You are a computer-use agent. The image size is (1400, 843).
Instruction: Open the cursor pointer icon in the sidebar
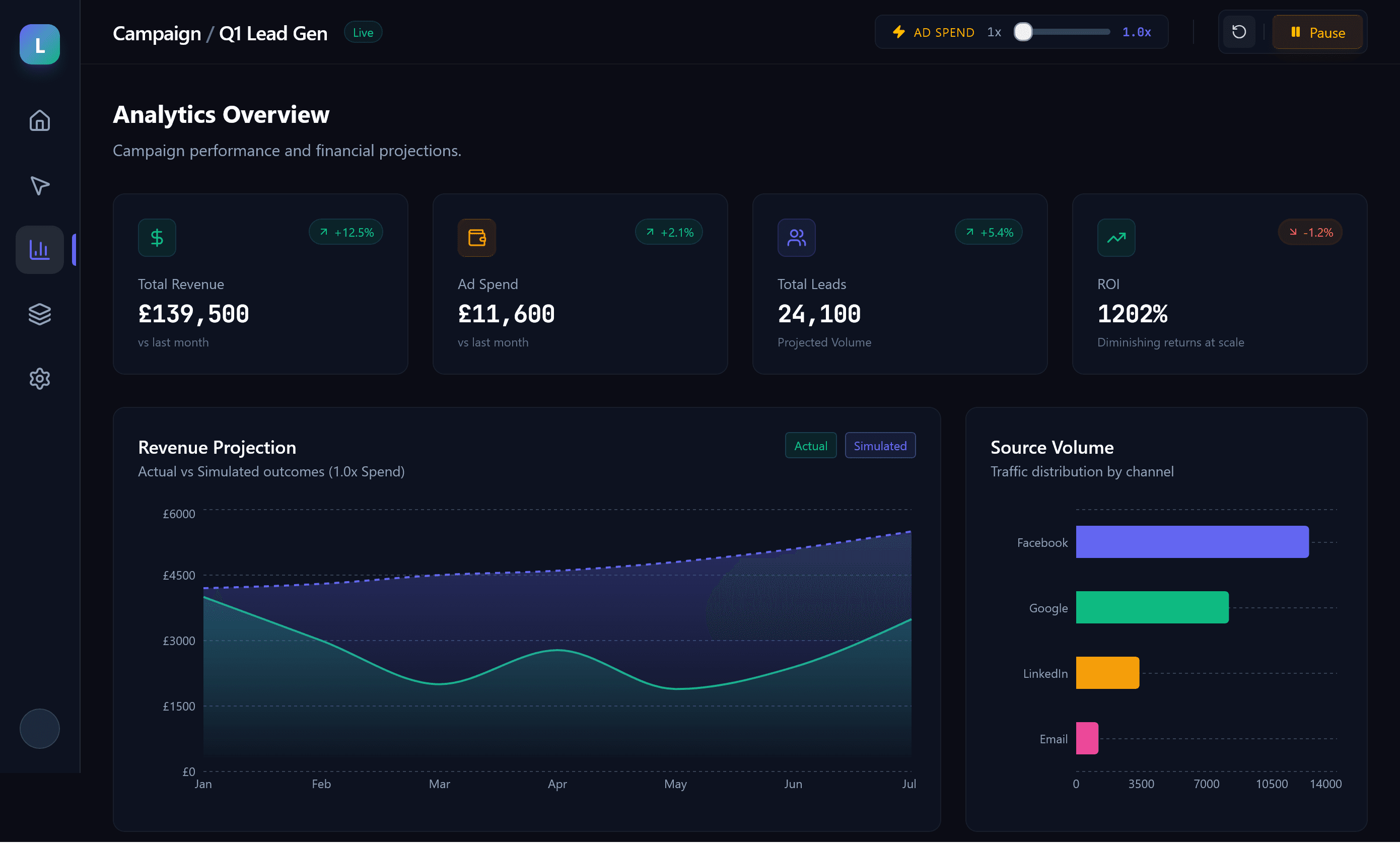39,185
